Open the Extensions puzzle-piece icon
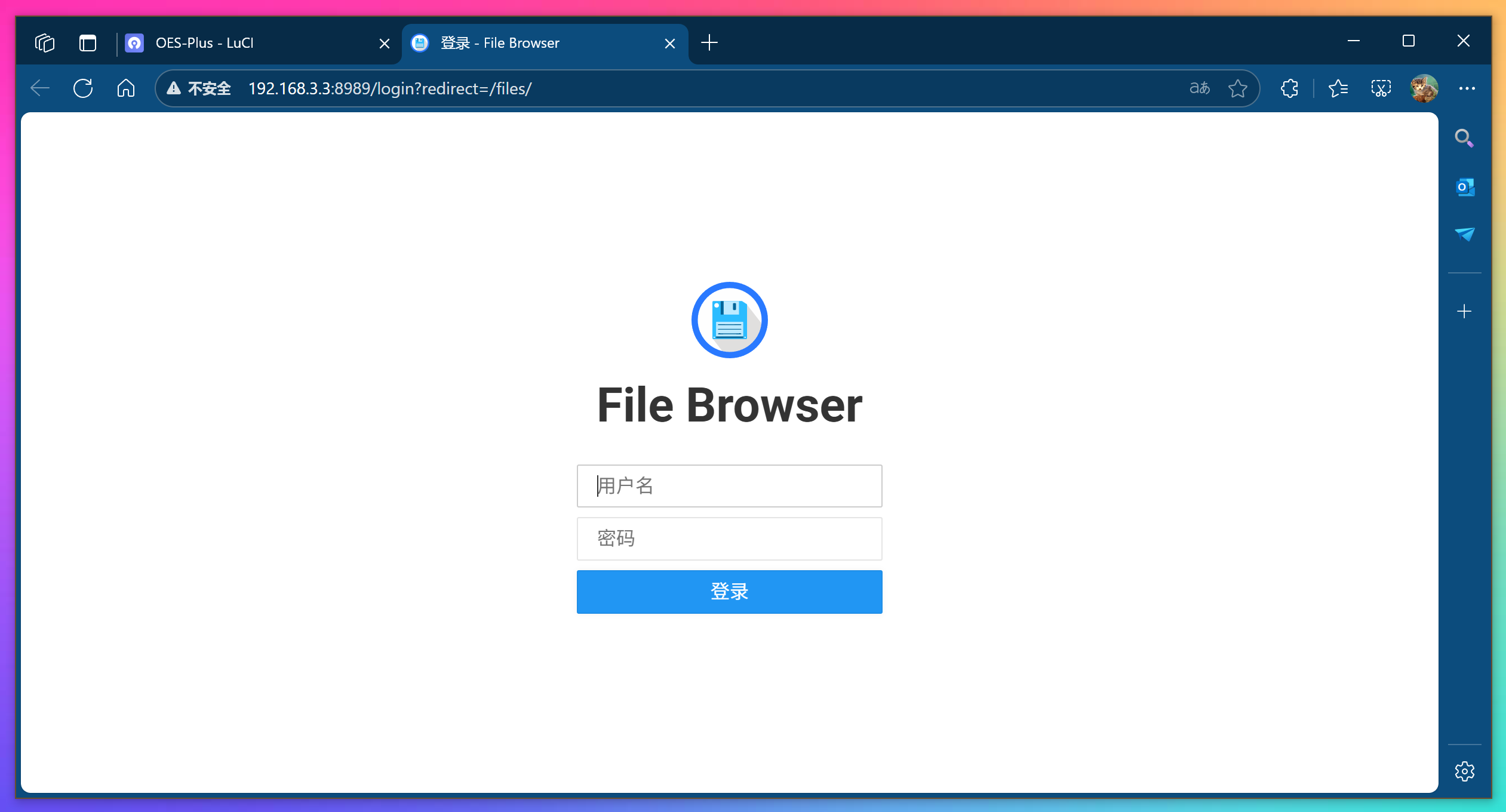 (x=1289, y=88)
